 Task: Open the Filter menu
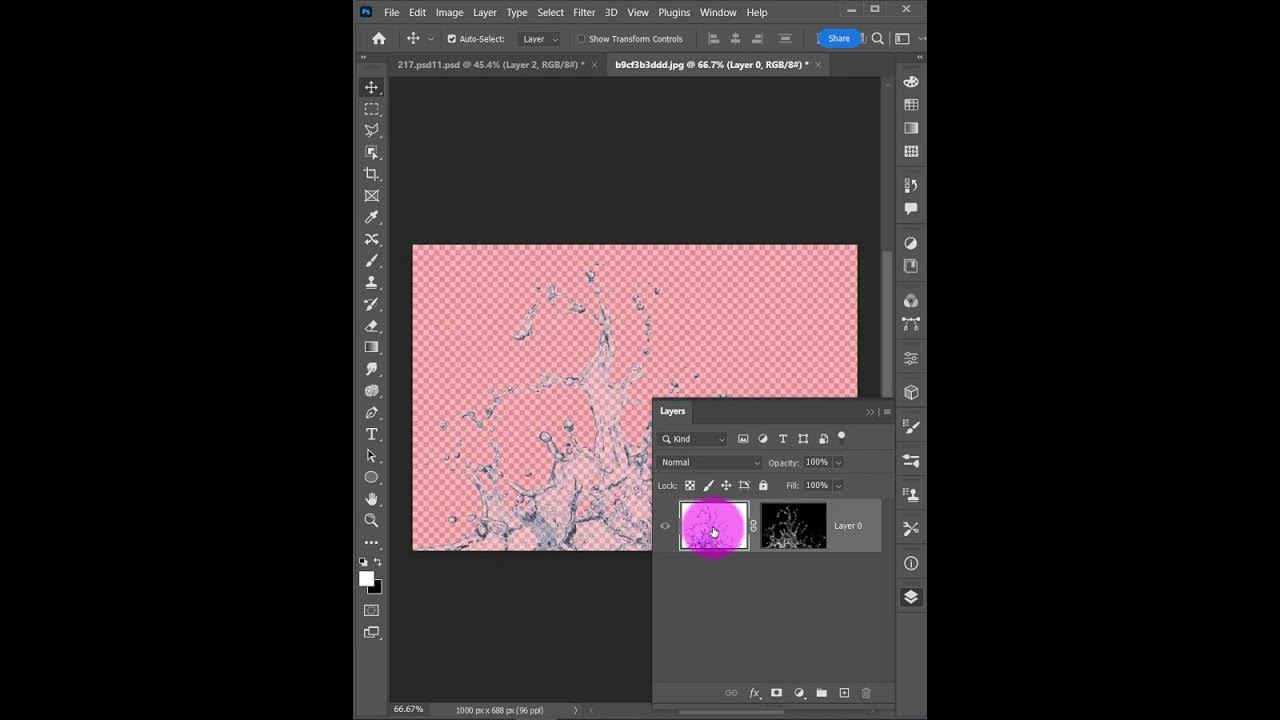point(584,12)
